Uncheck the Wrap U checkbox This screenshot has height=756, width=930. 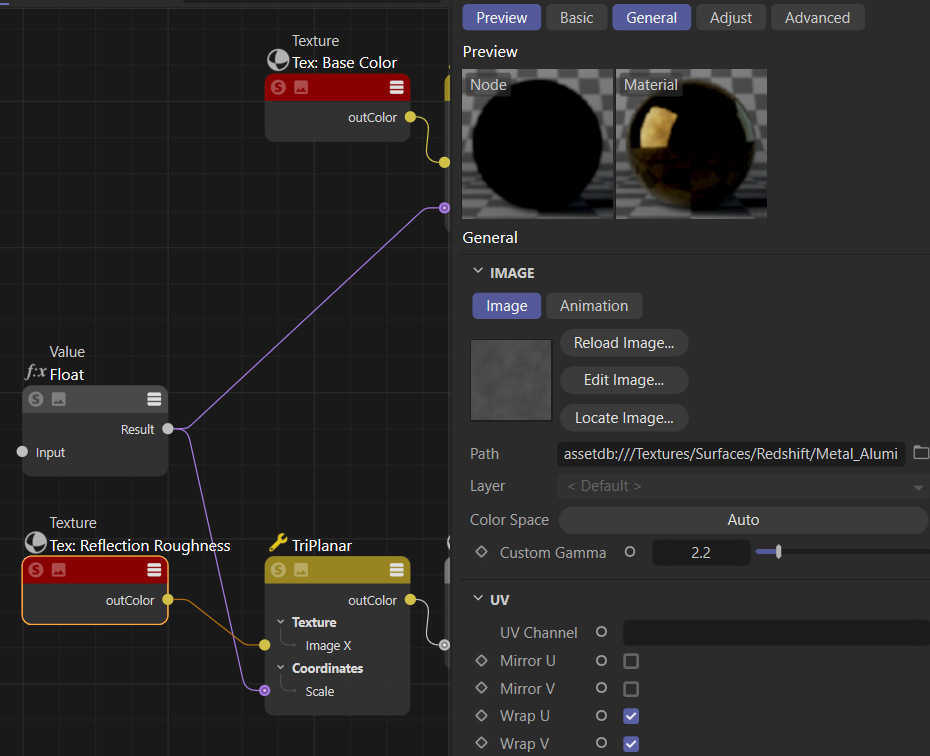631,716
